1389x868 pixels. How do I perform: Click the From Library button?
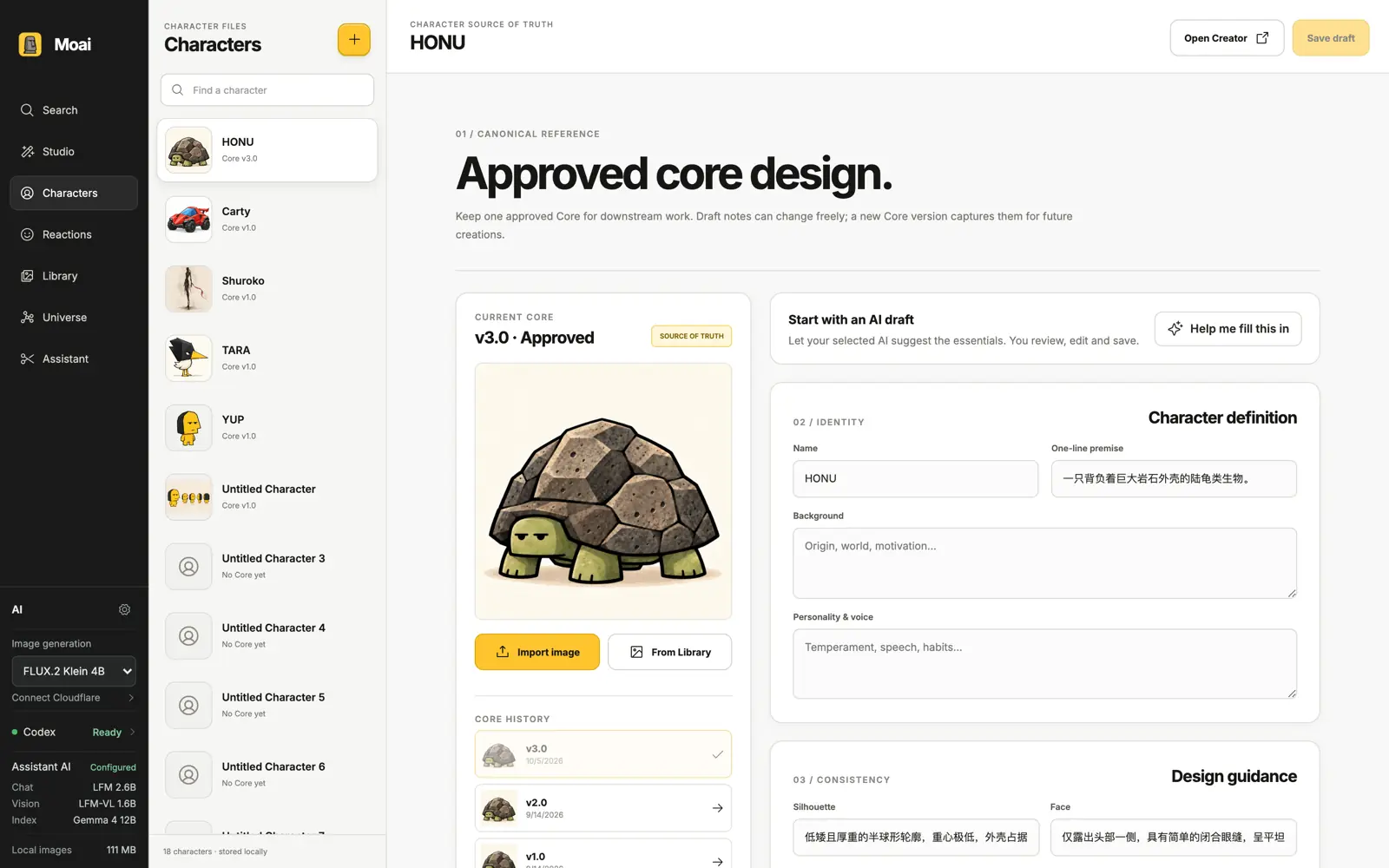coord(670,652)
